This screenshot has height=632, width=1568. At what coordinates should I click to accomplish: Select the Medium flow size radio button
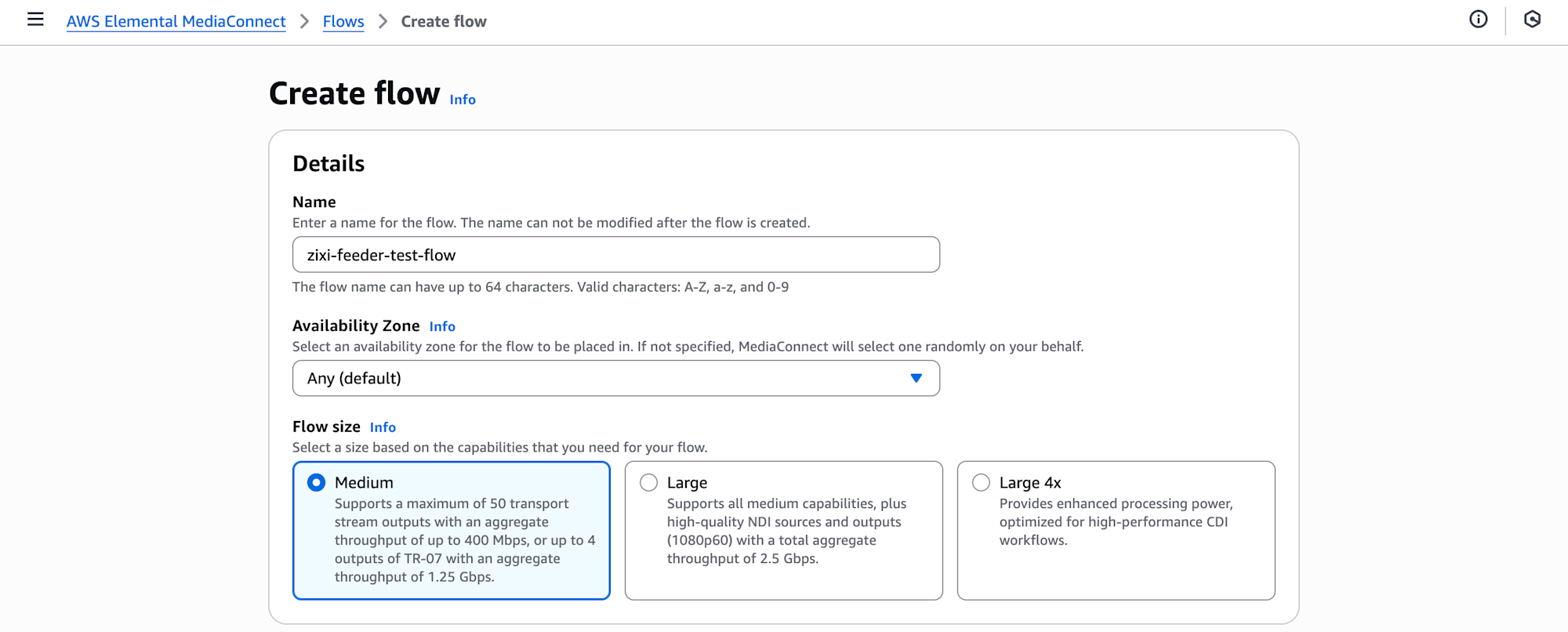click(317, 482)
